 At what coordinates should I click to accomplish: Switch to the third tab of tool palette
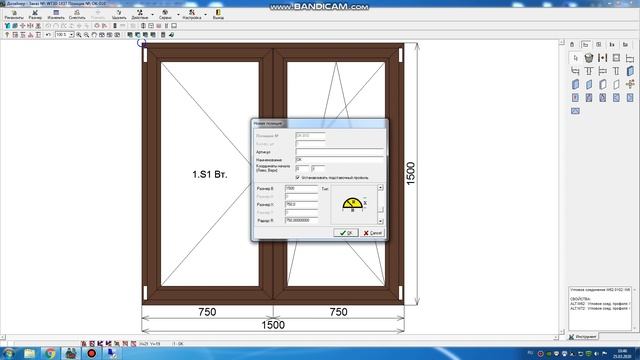[x=599, y=44]
